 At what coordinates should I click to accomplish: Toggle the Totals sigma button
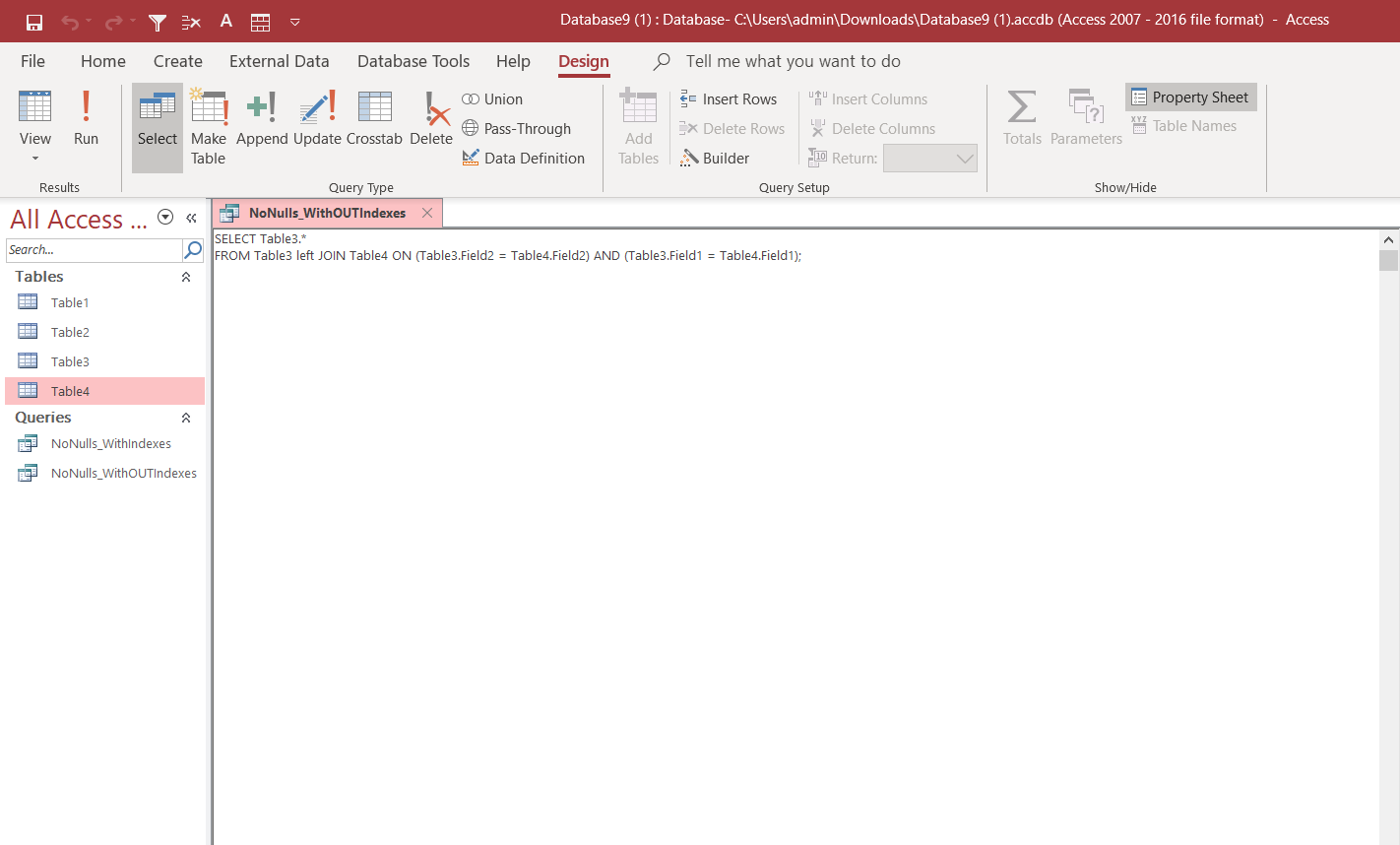pos(1022,118)
